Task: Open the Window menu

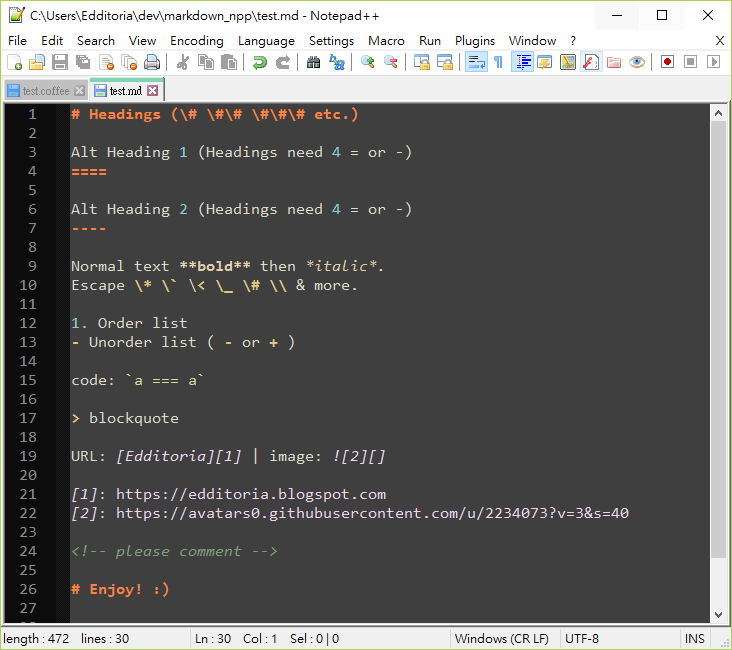Action: point(532,41)
